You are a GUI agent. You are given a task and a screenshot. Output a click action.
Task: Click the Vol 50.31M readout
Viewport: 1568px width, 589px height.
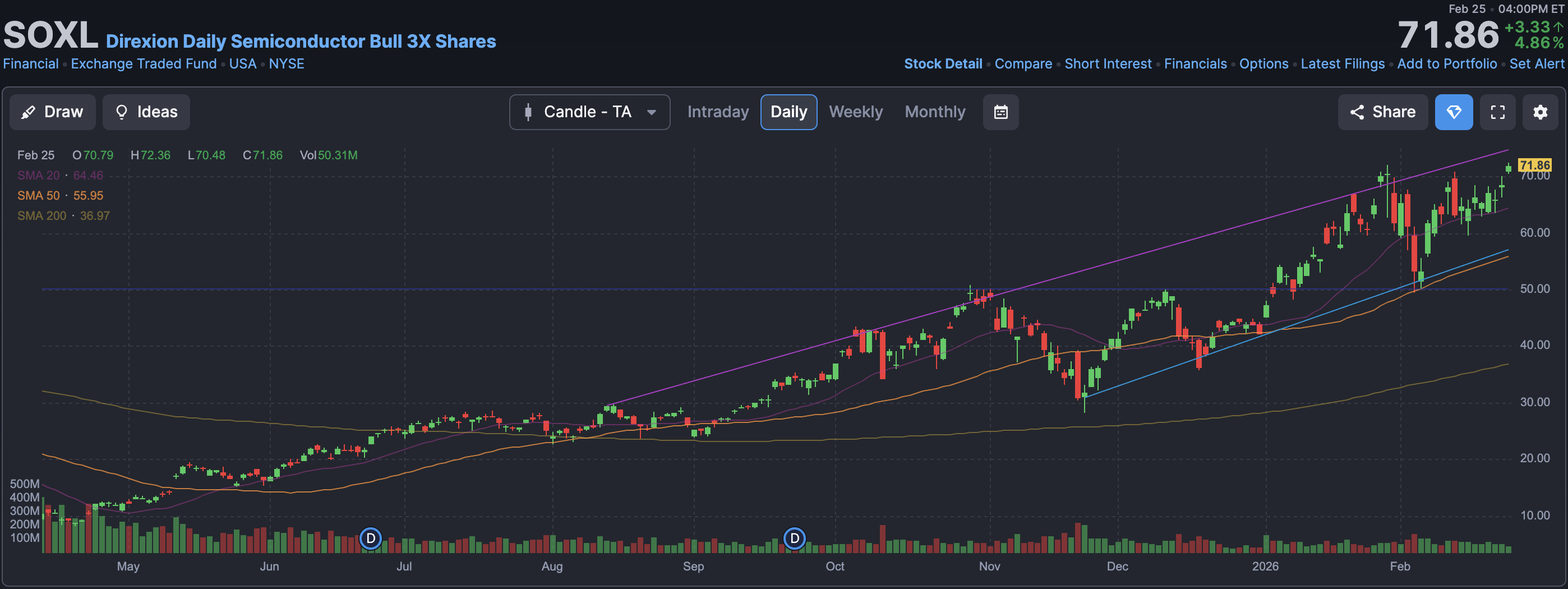pos(329,155)
